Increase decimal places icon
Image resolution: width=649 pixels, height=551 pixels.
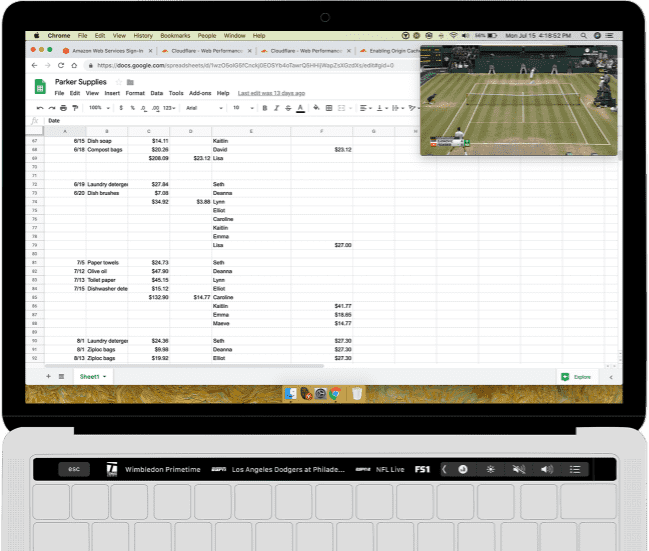[155, 108]
